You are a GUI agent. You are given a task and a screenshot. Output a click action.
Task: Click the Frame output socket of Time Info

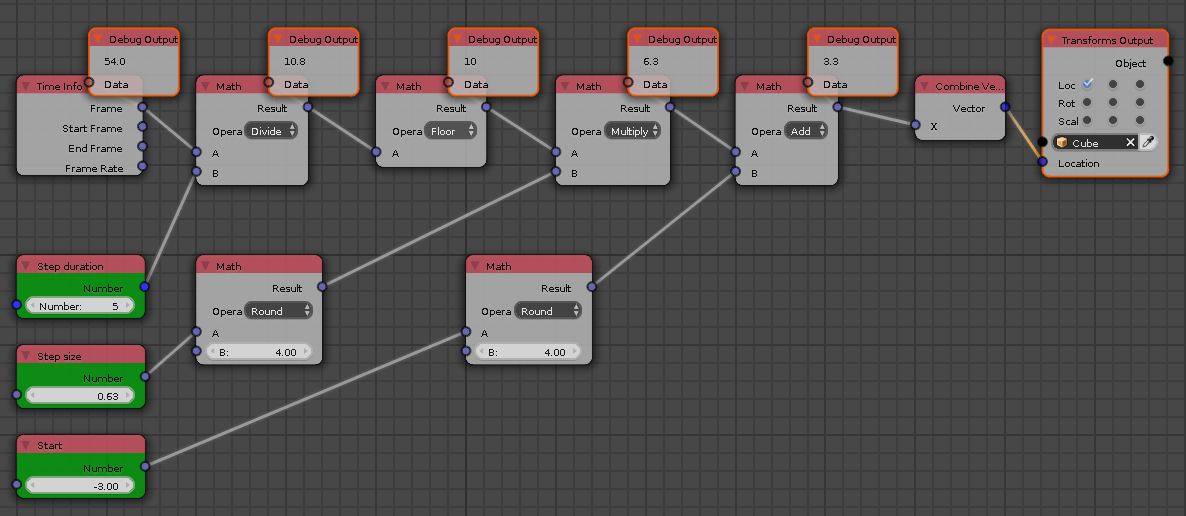pyautogui.click(x=142, y=107)
